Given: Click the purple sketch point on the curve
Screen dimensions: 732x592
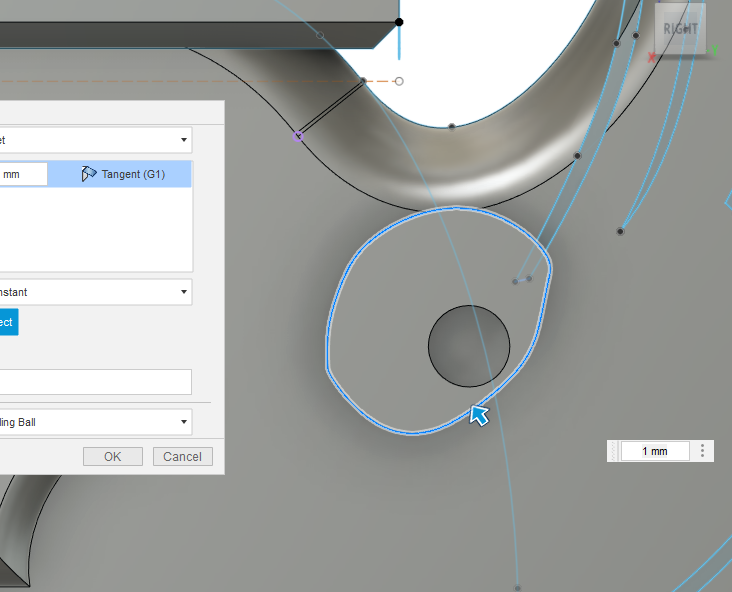Looking at the screenshot, I should click(298, 136).
